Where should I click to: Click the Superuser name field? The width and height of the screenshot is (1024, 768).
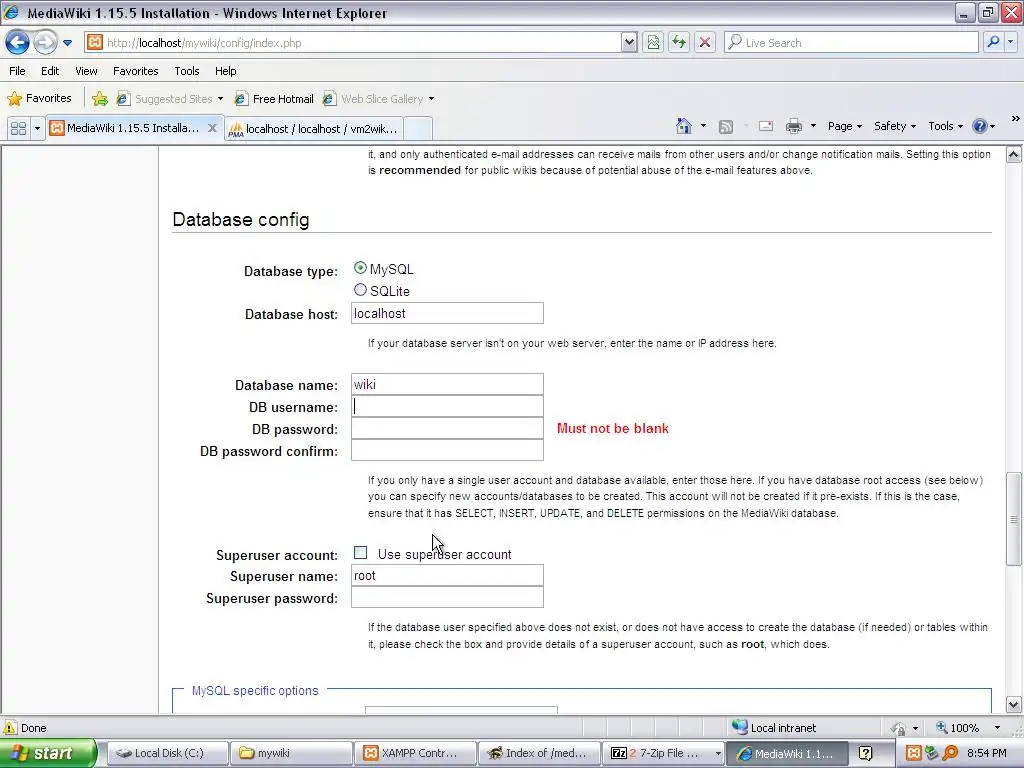(x=447, y=575)
